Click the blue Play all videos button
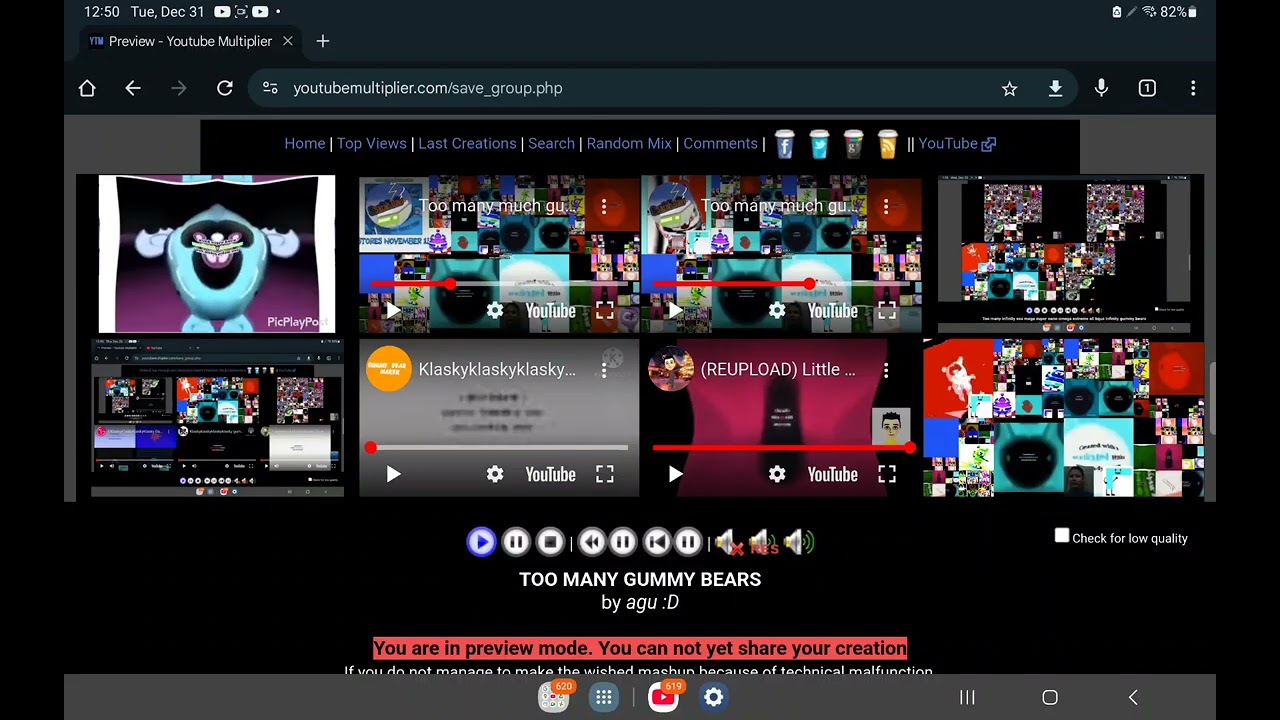This screenshot has width=1280, height=720. pyautogui.click(x=481, y=542)
